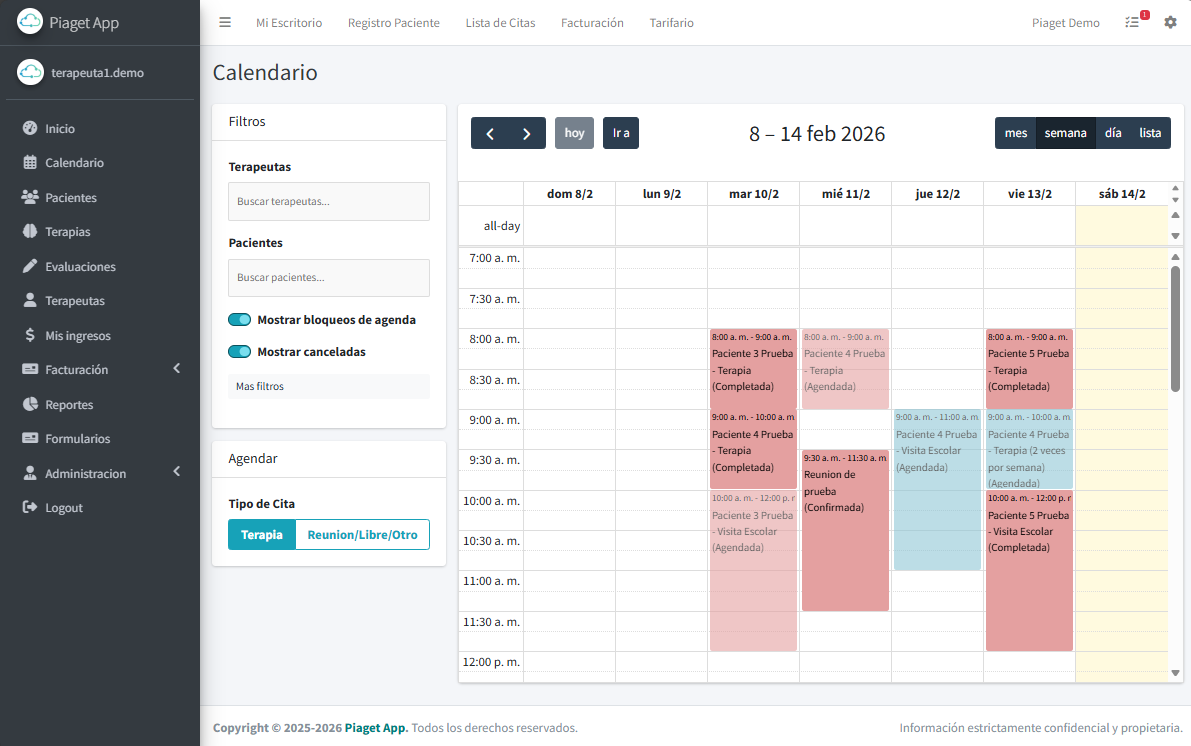Viewport: 1191px width, 746px height.
Task: Collapse the sidebar using the hamburger icon
Action: tap(225, 21)
